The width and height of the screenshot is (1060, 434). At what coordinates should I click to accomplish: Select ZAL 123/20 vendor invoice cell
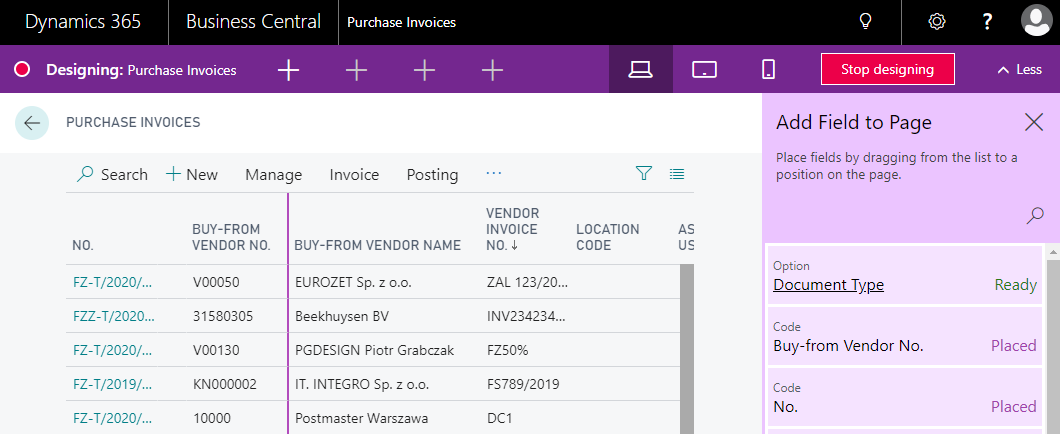(x=527, y=282)
